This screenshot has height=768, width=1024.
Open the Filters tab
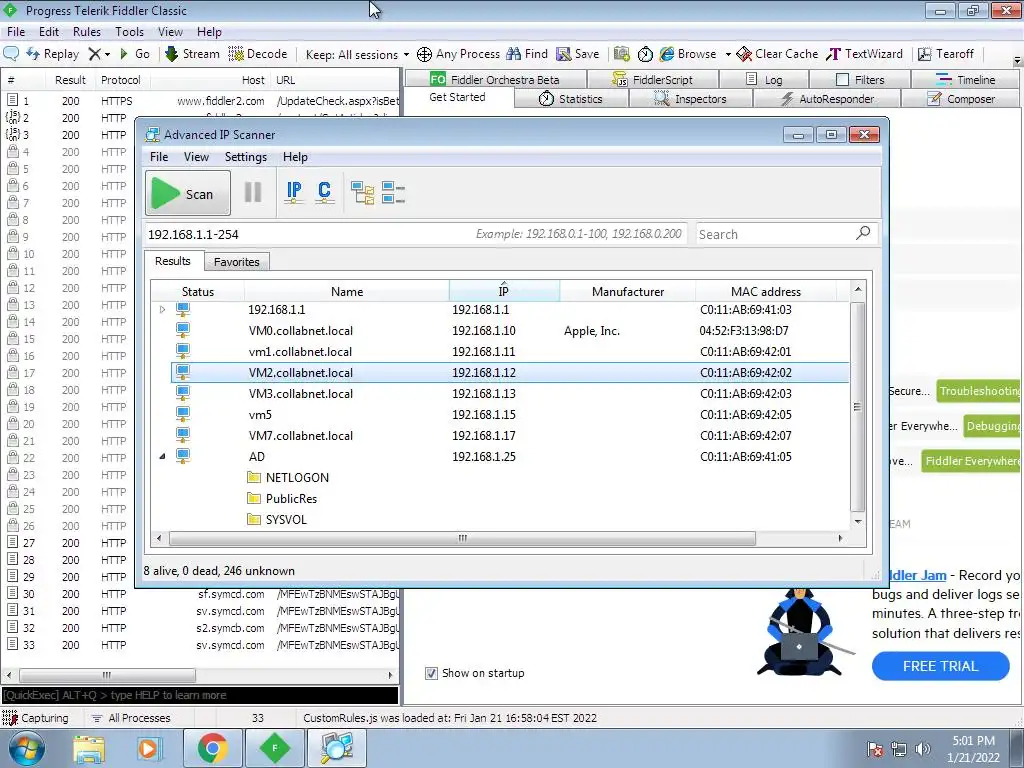[860, 80]
